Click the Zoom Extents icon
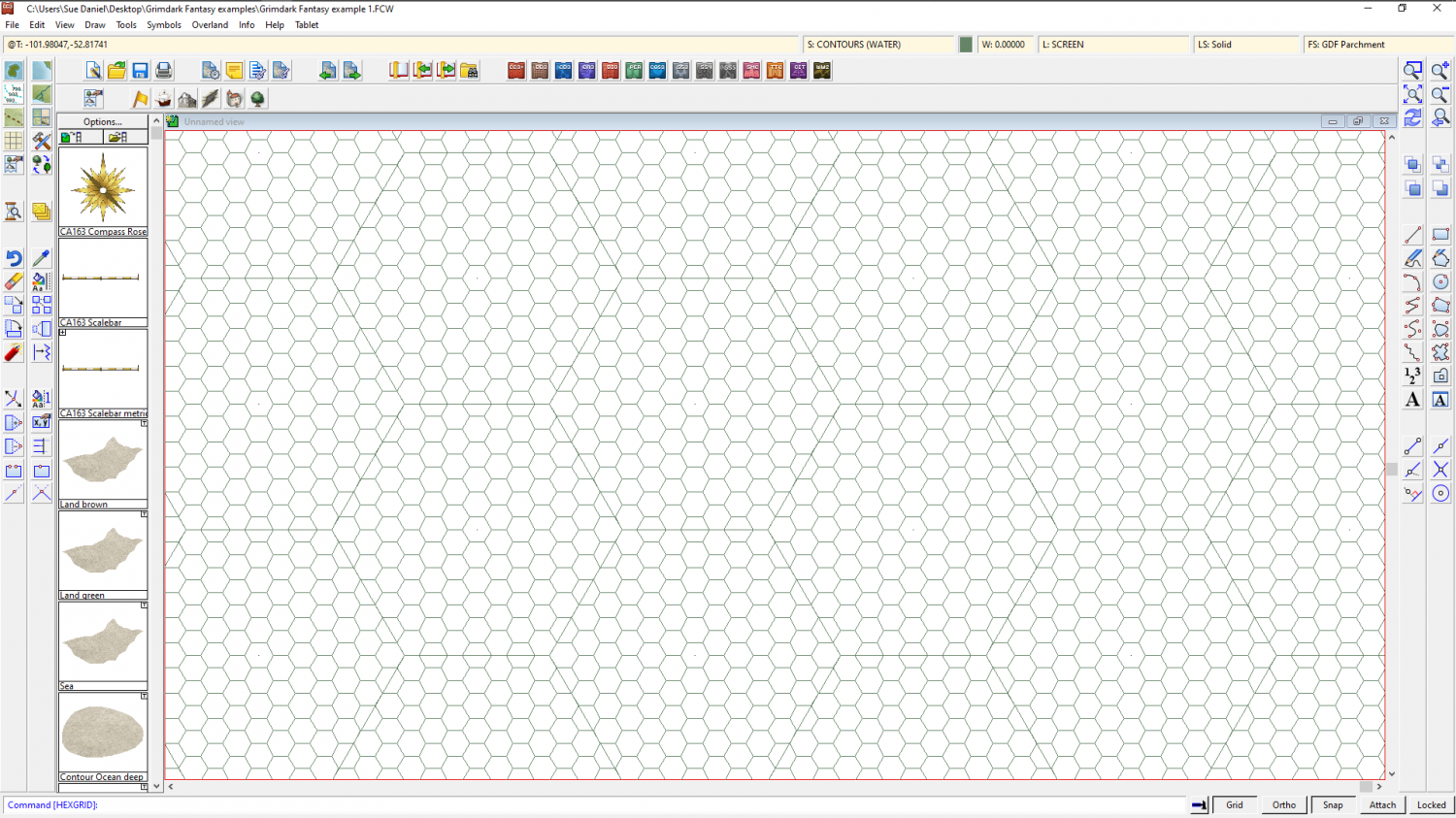1456x818 pixels. [x=1413, y=94]
